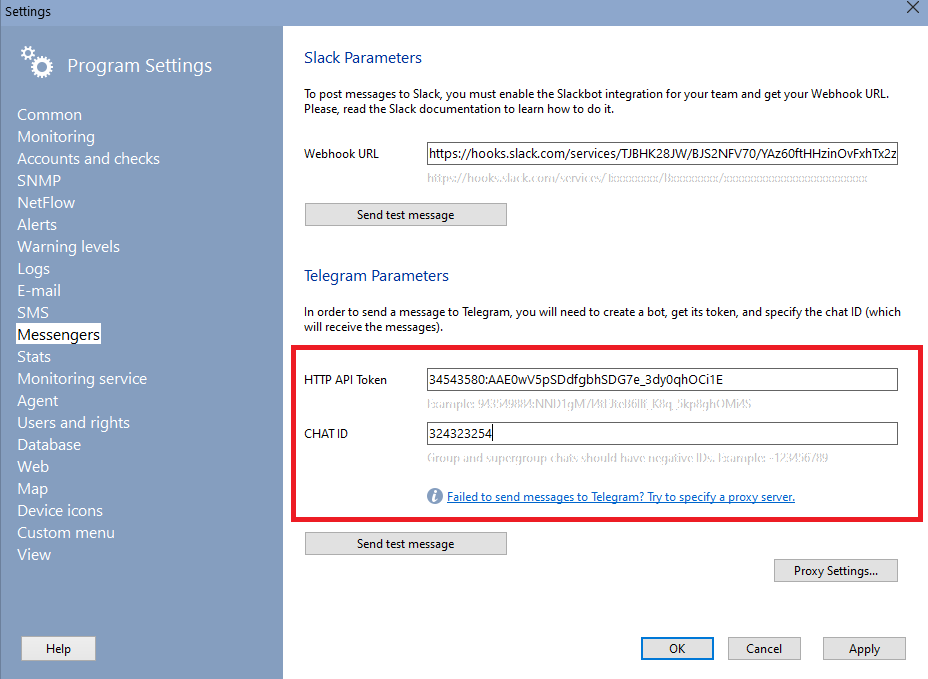The height and width of the screenshot is (679, 928).
Task: Click the CHAT ID input field
Action: coord(662,433)
